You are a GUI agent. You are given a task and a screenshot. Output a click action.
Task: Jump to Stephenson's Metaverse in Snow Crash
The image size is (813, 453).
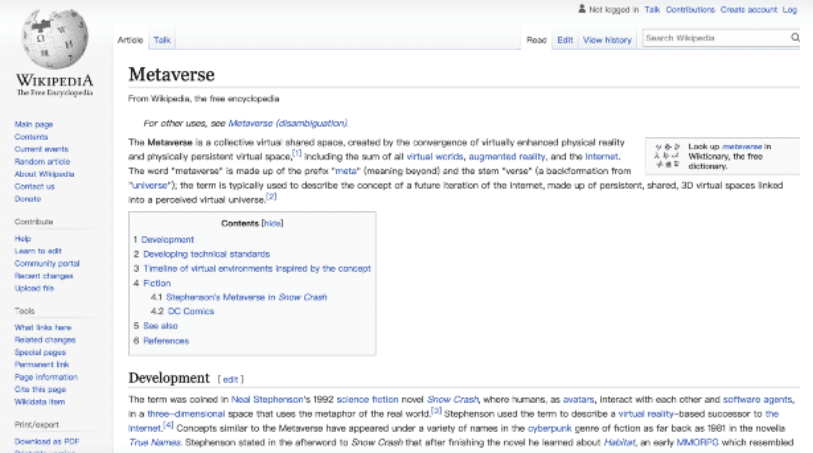pyautogui.click(x=246, y=297)
